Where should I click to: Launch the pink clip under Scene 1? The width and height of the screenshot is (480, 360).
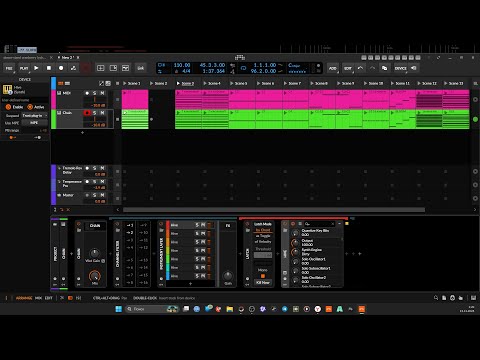(125, 93)
